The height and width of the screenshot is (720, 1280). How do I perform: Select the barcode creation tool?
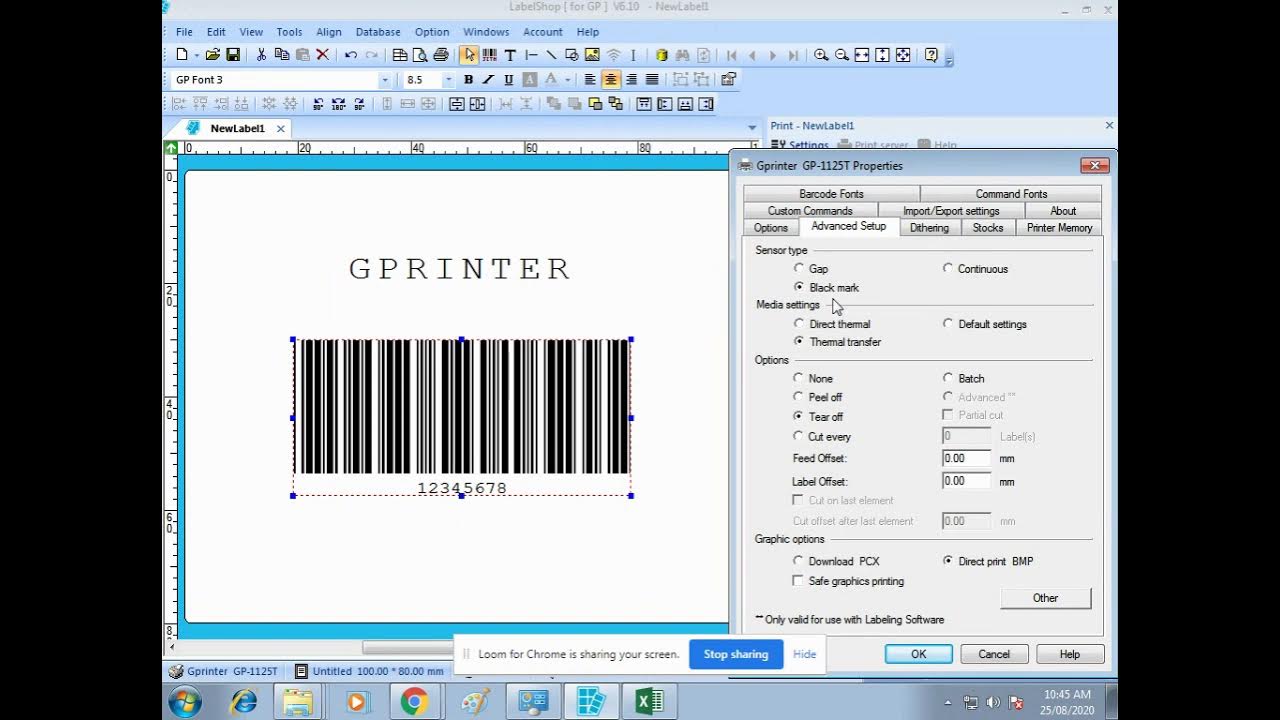click(x=489, y=55)
